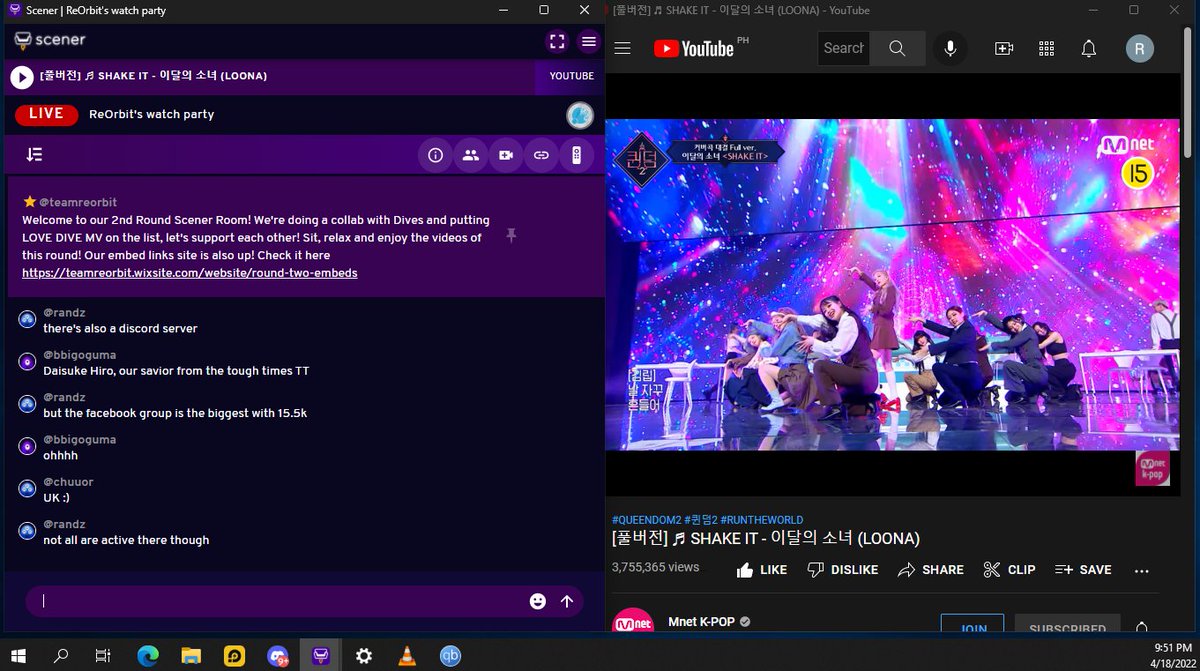The height and width of the screenshot is (671, 1200).
Task: Click the @teamreorbit username
Action: tap(78, 202)
